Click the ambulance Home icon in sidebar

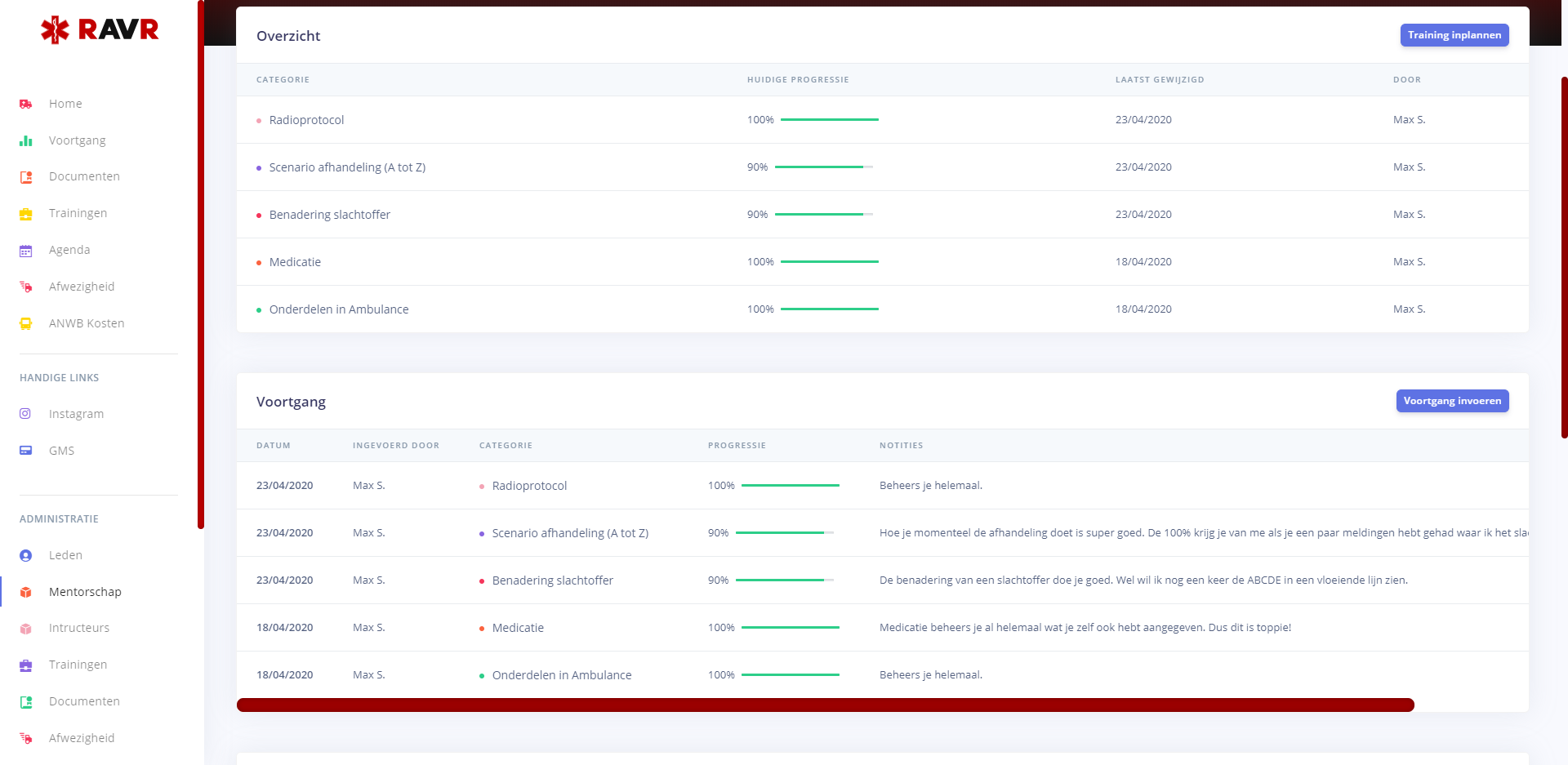[x=26, y=104]
